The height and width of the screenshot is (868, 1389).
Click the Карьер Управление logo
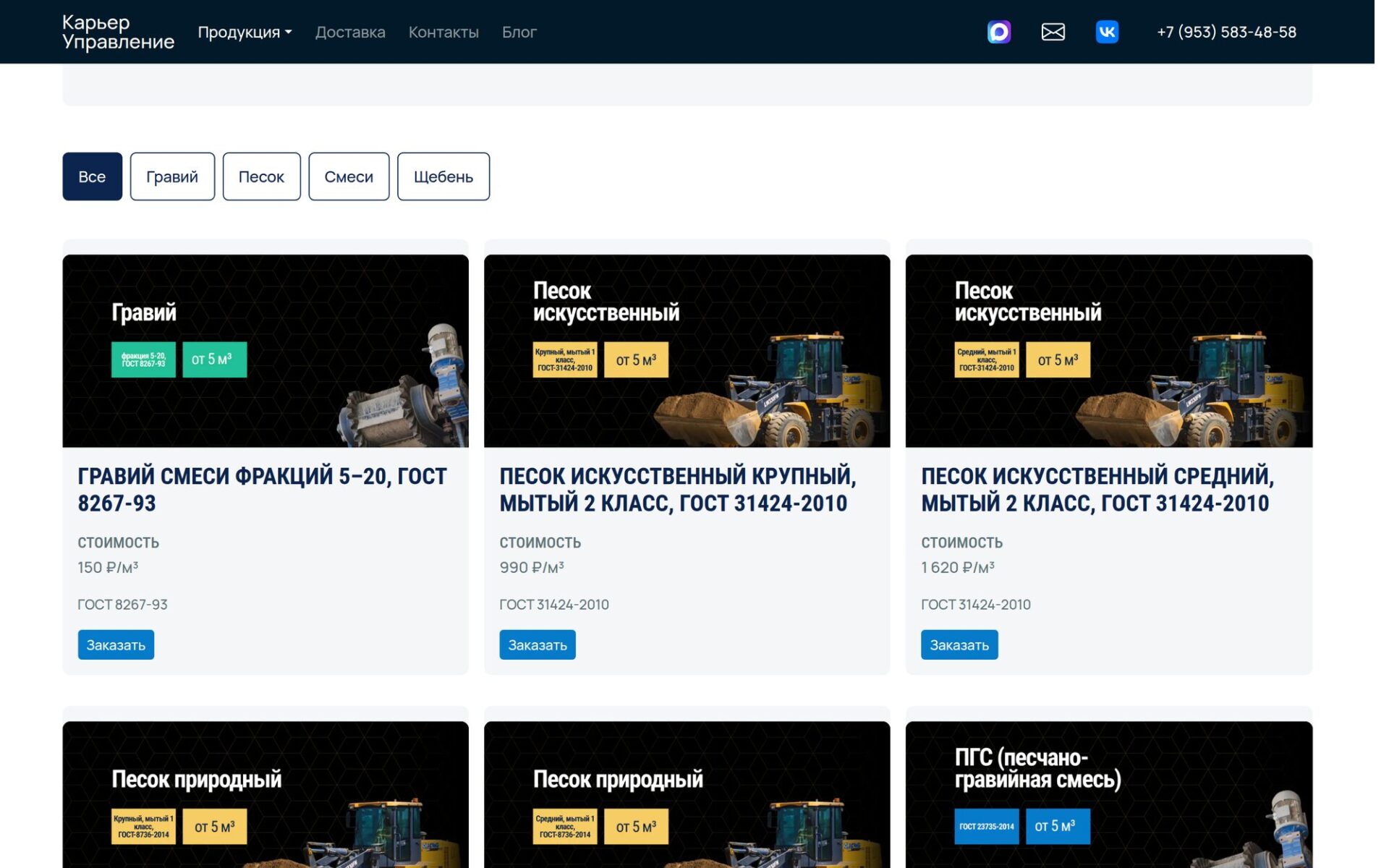point(118,32)
